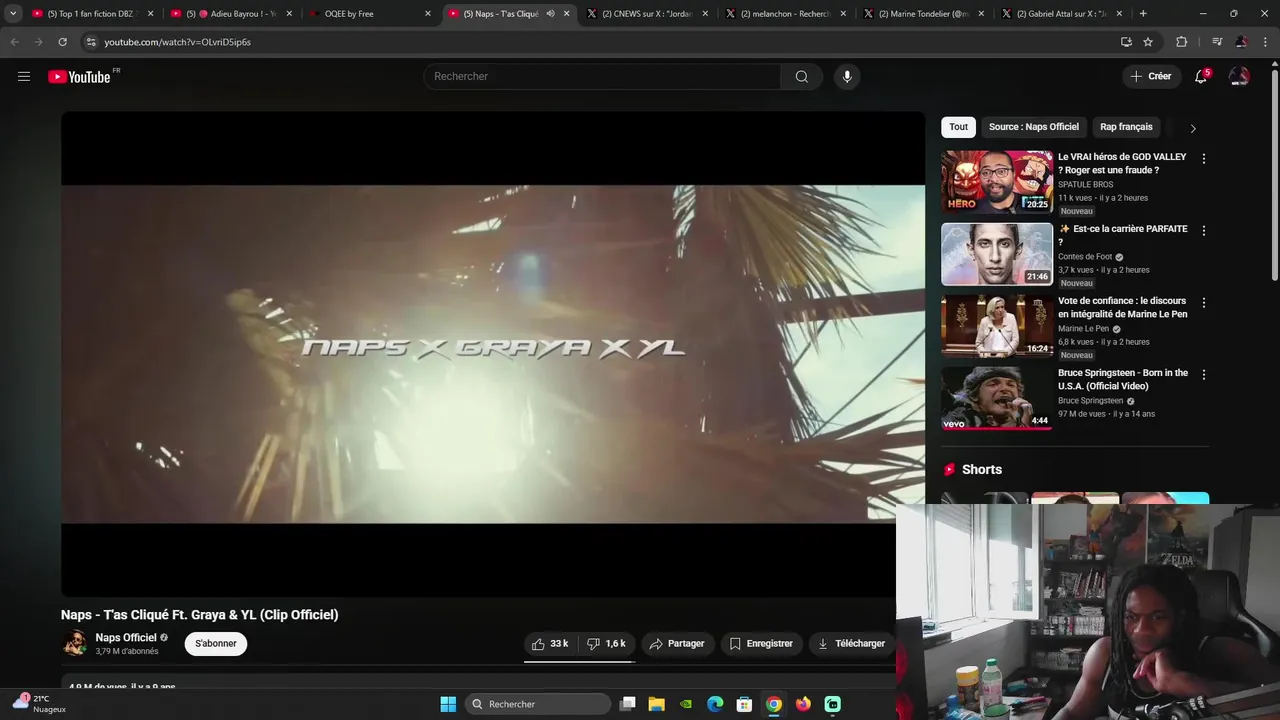Image resolution: width=1280 pixels, height=720 pixels.
Task: Open the account avatar menu
Action: (1239, 77)
